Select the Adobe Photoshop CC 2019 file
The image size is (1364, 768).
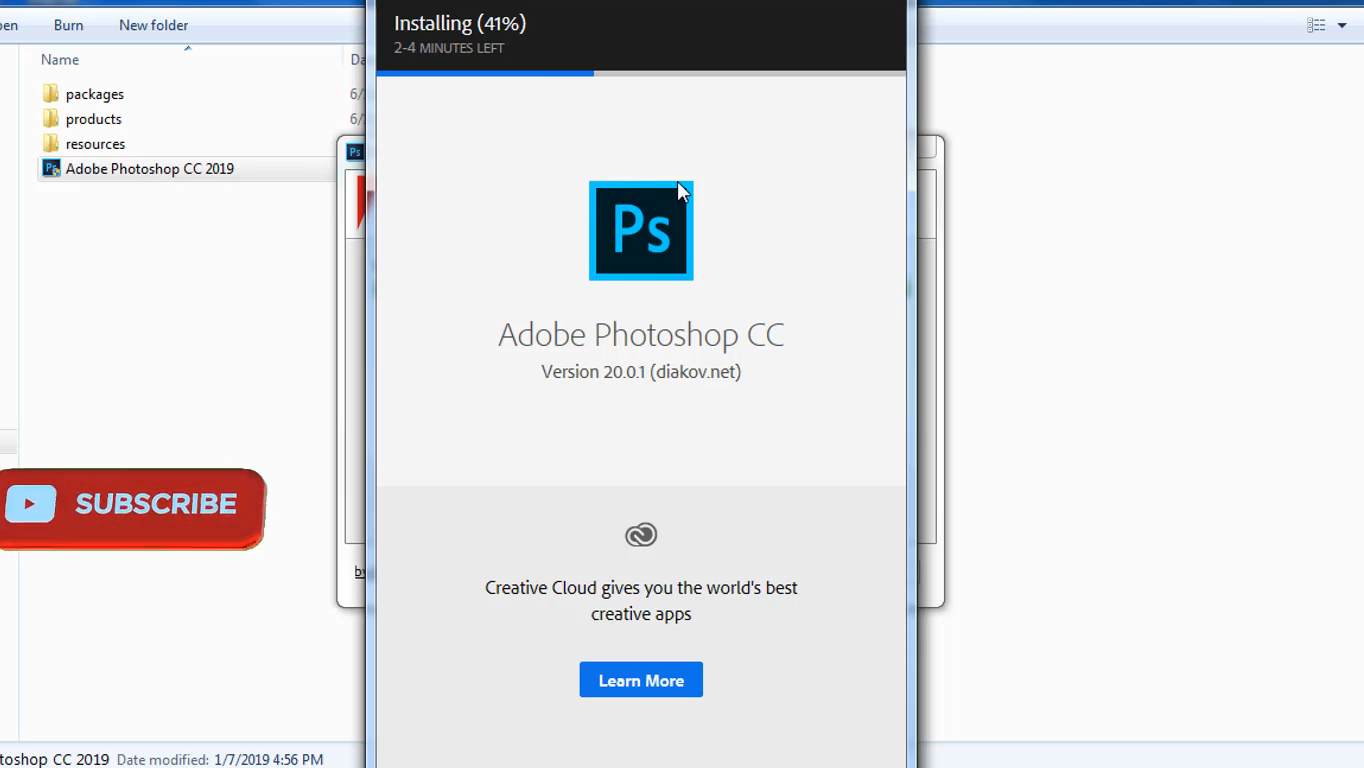pos(150,169)
